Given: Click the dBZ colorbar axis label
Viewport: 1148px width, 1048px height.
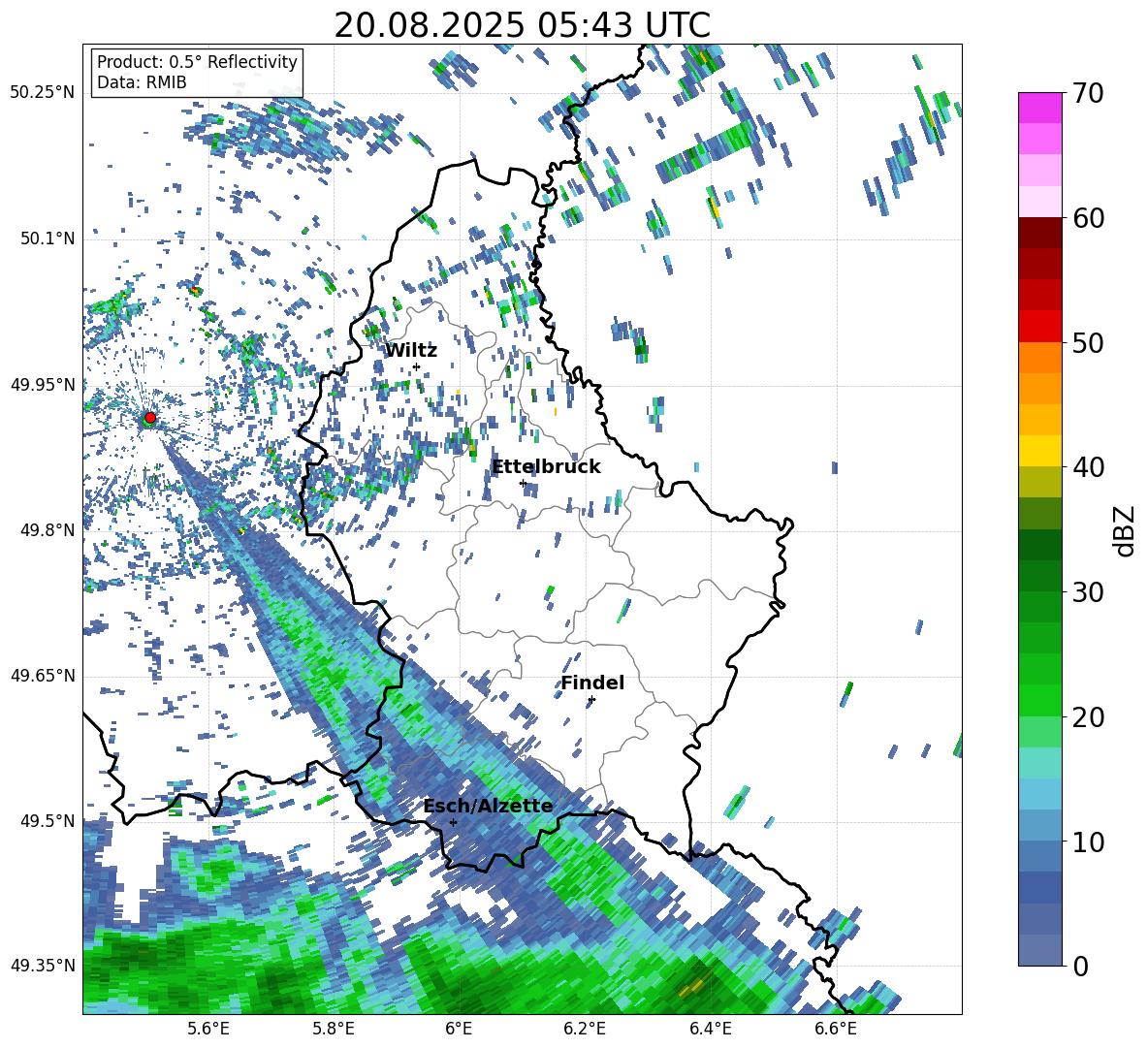Looking at the screenshot, I should (1126, 530).
